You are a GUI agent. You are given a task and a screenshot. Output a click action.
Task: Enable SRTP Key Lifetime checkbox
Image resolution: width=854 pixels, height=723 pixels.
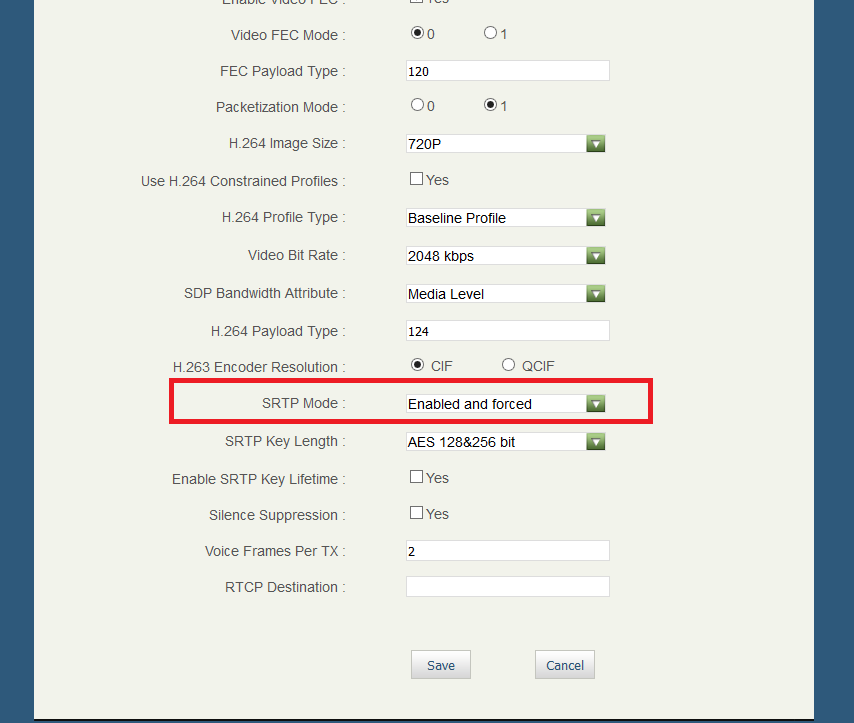point(416,477)
